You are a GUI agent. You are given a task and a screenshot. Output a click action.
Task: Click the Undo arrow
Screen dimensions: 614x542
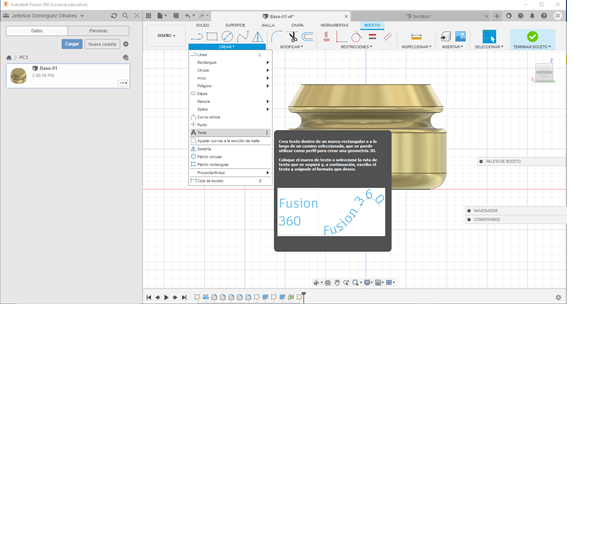[188, 16]
